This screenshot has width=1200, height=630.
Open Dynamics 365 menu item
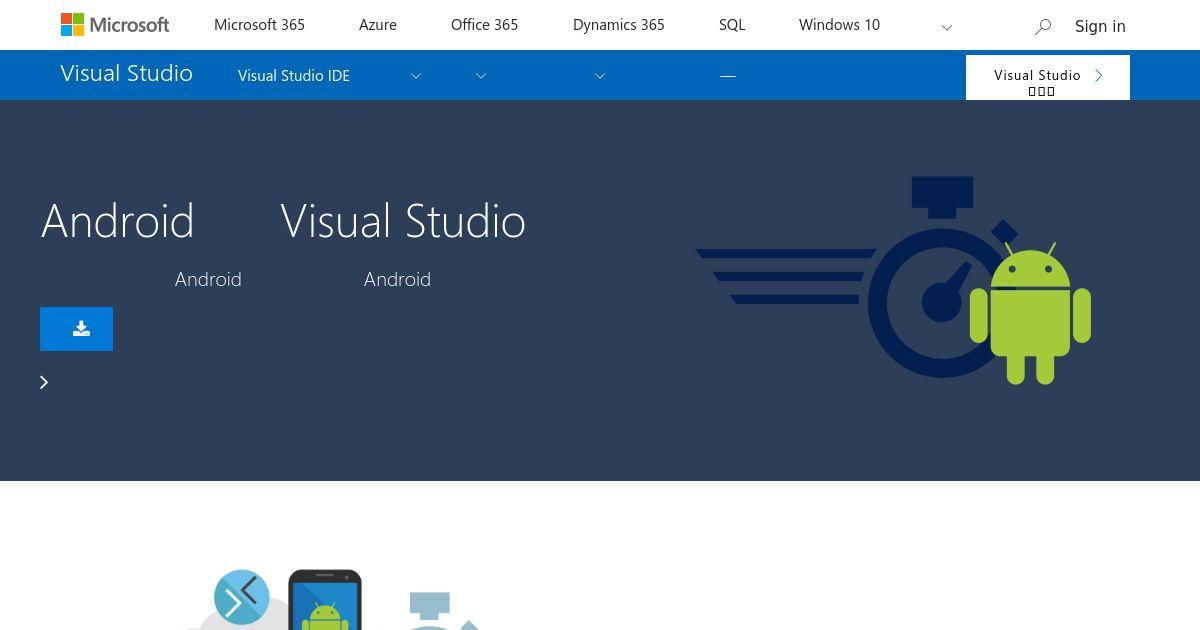coord(618,25)
